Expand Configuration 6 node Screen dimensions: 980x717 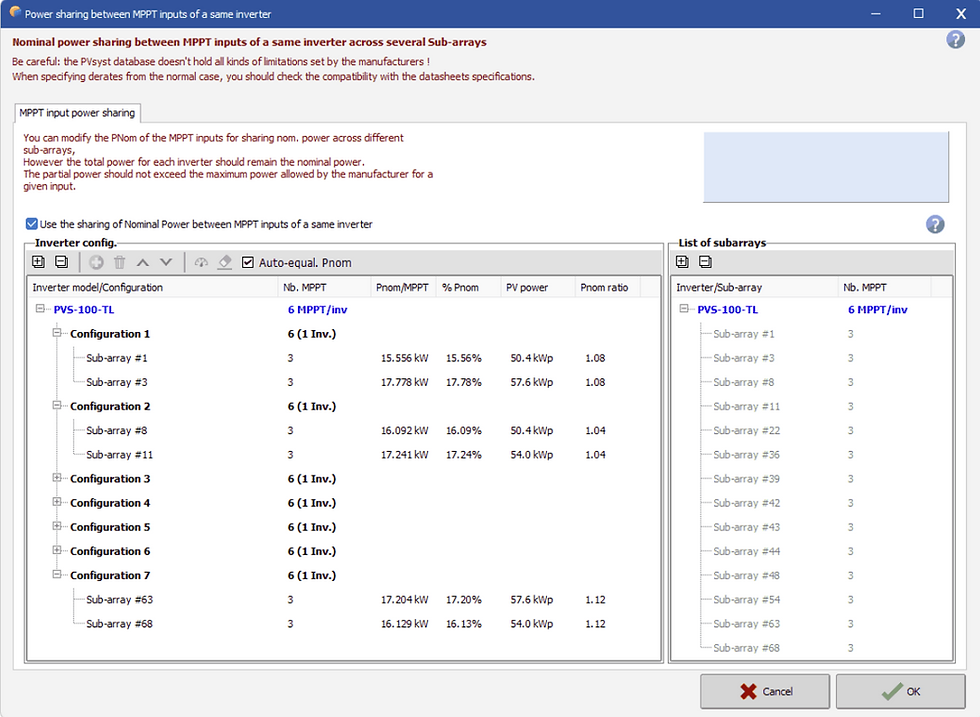coord(57,551)
